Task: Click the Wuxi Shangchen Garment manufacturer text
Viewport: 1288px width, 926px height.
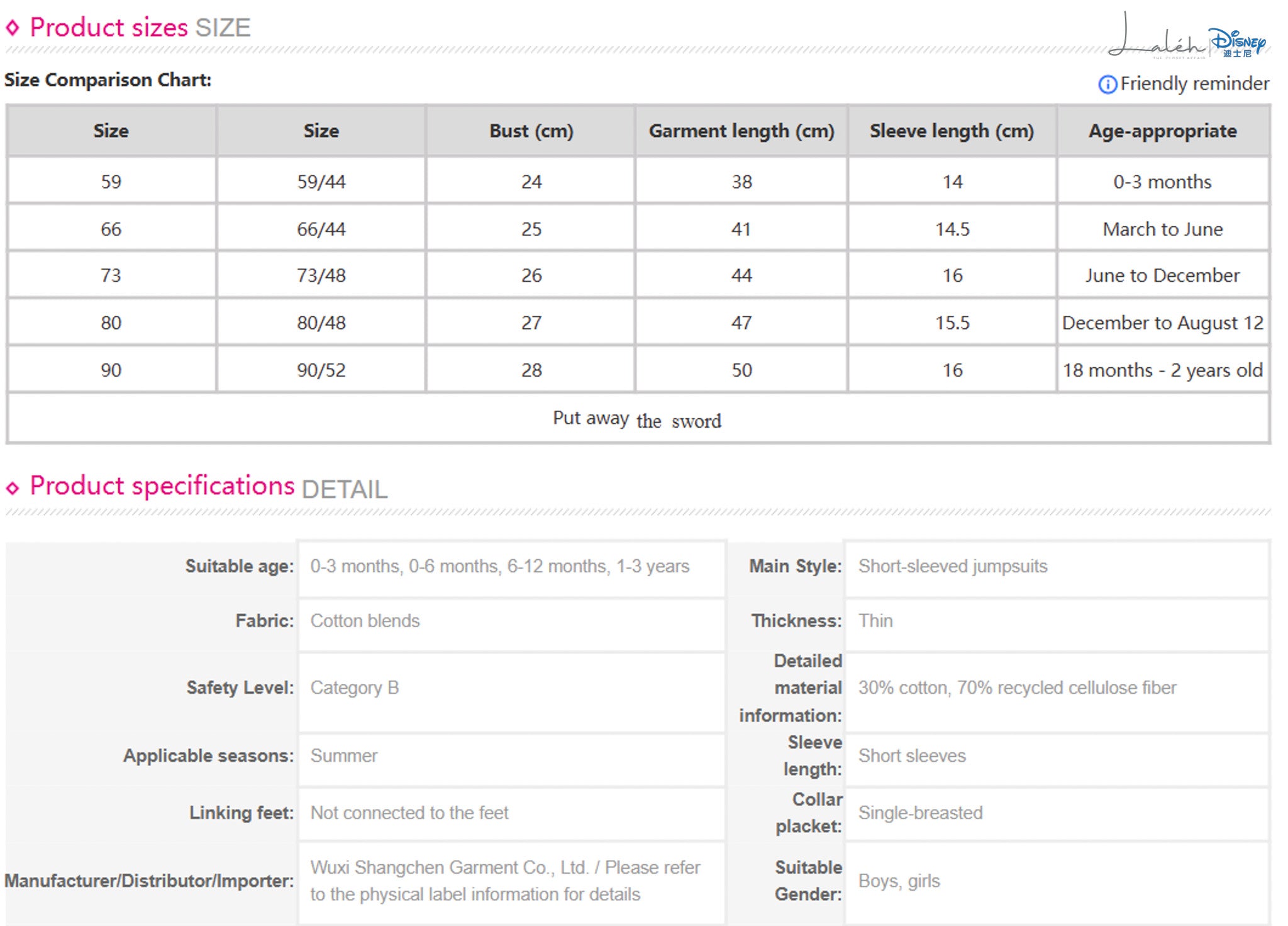Action: (x=505, y=881)
